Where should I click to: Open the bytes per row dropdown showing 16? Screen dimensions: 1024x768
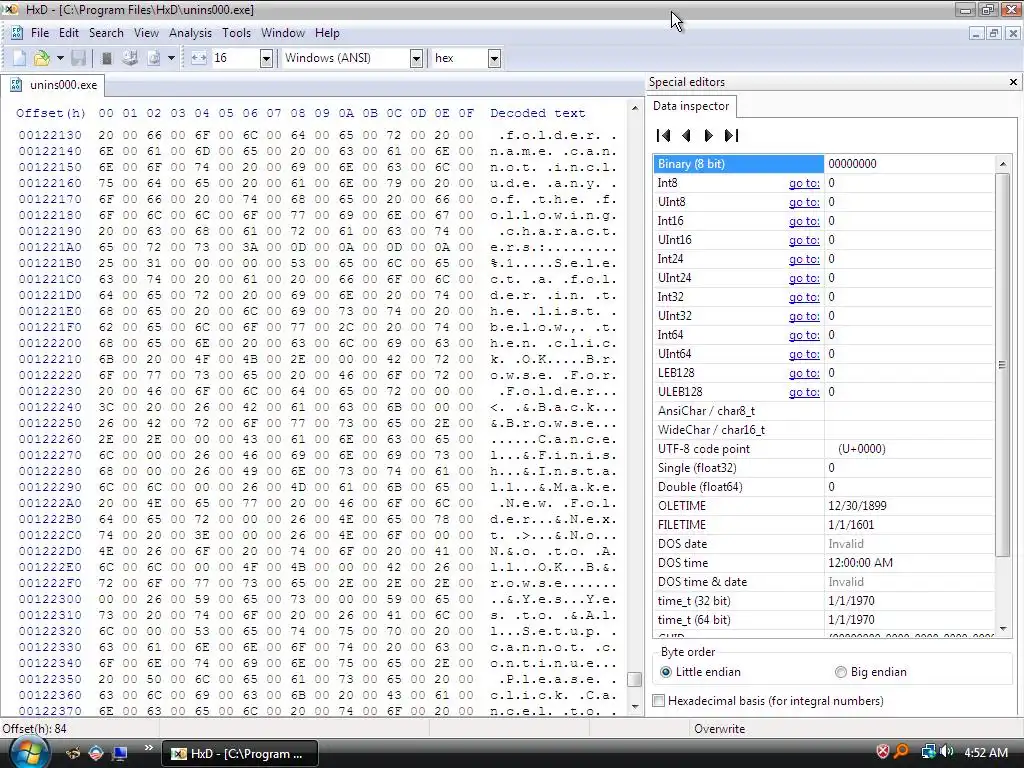click(x=266, y=58)
